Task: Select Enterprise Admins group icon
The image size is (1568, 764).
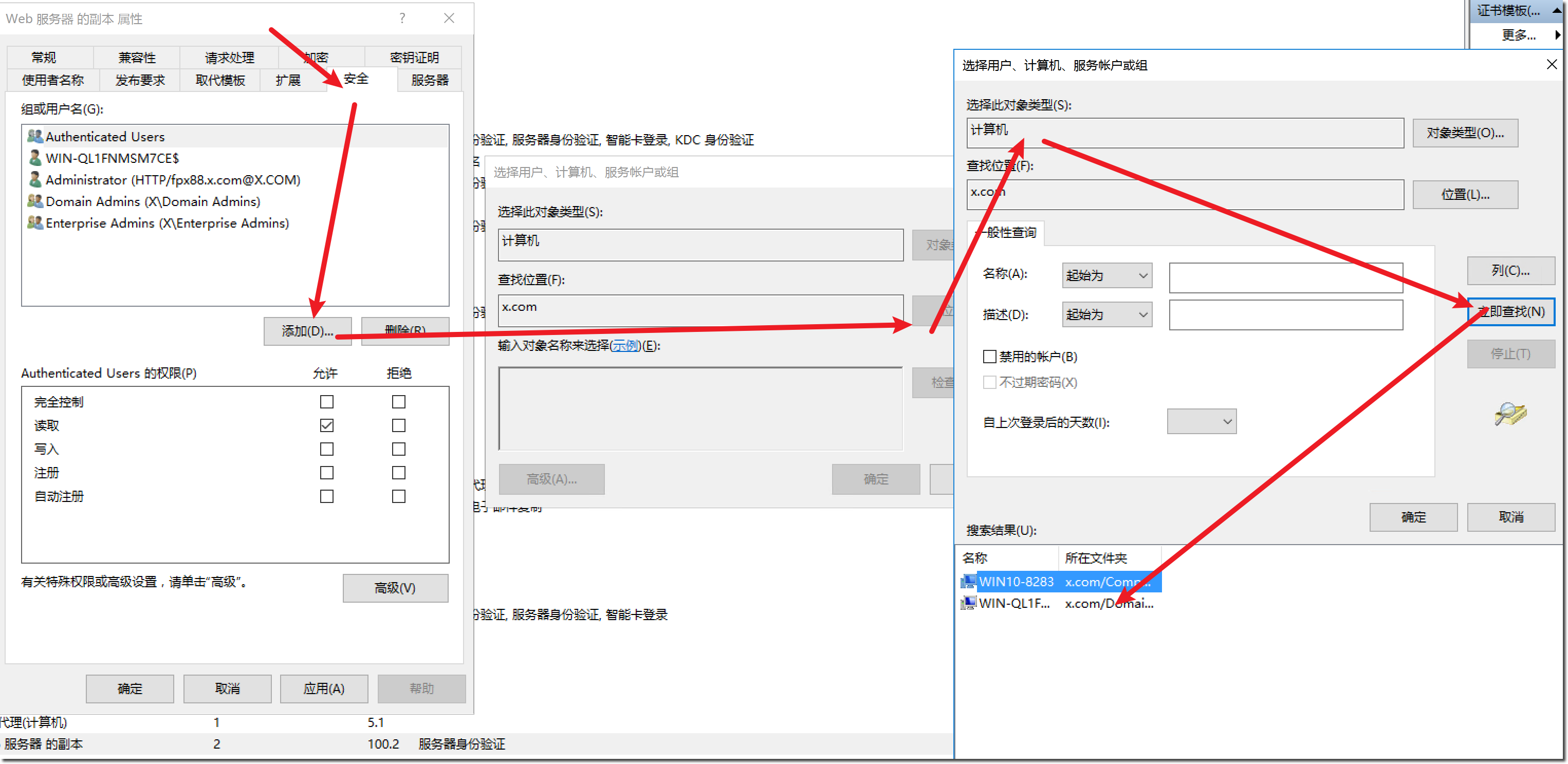Action: [x=35, y=223]
